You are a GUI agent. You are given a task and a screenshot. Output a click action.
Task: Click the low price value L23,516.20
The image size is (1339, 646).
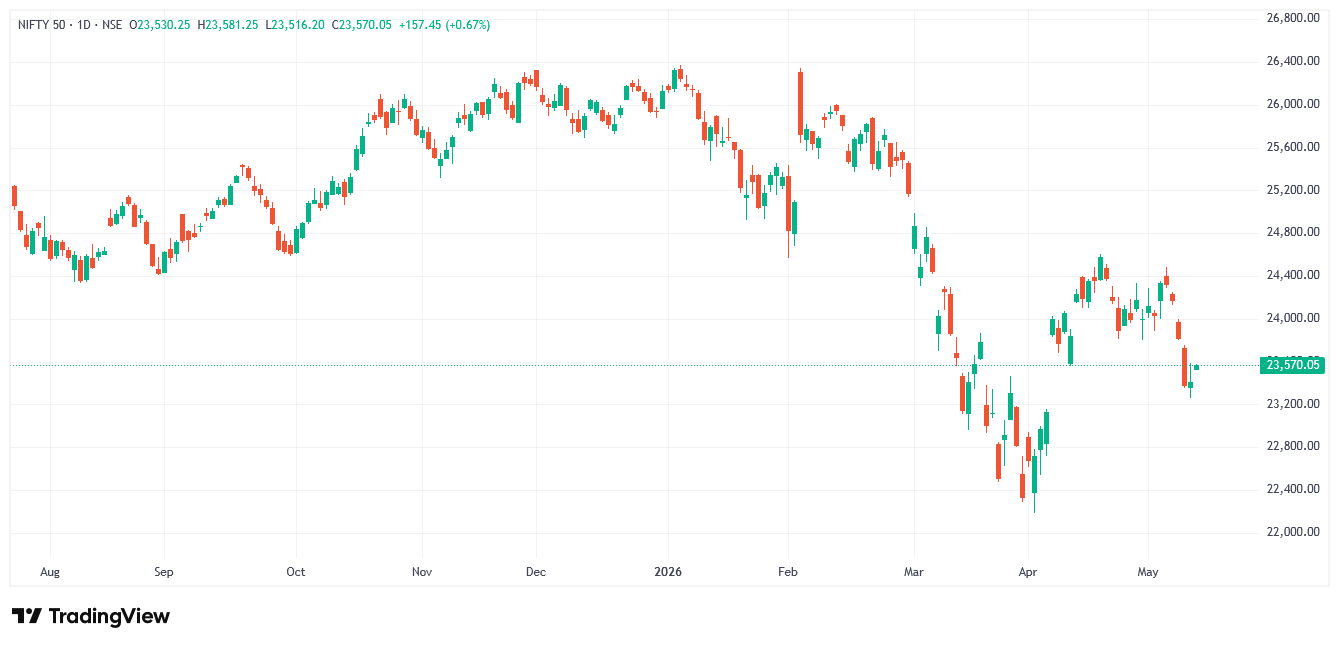295,25
